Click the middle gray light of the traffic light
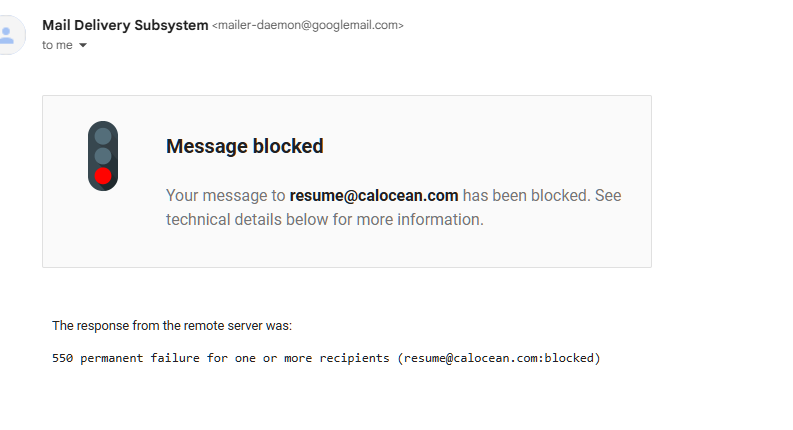This screenshot has height=430, width=793. pyautogui.click(x=103, y=156)
